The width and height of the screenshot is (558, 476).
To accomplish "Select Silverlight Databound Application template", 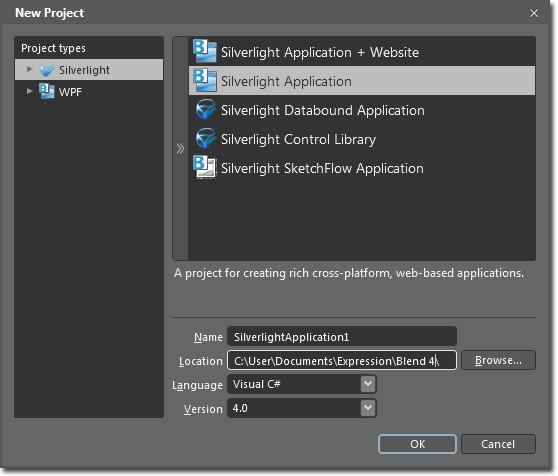I will point(362,110).
